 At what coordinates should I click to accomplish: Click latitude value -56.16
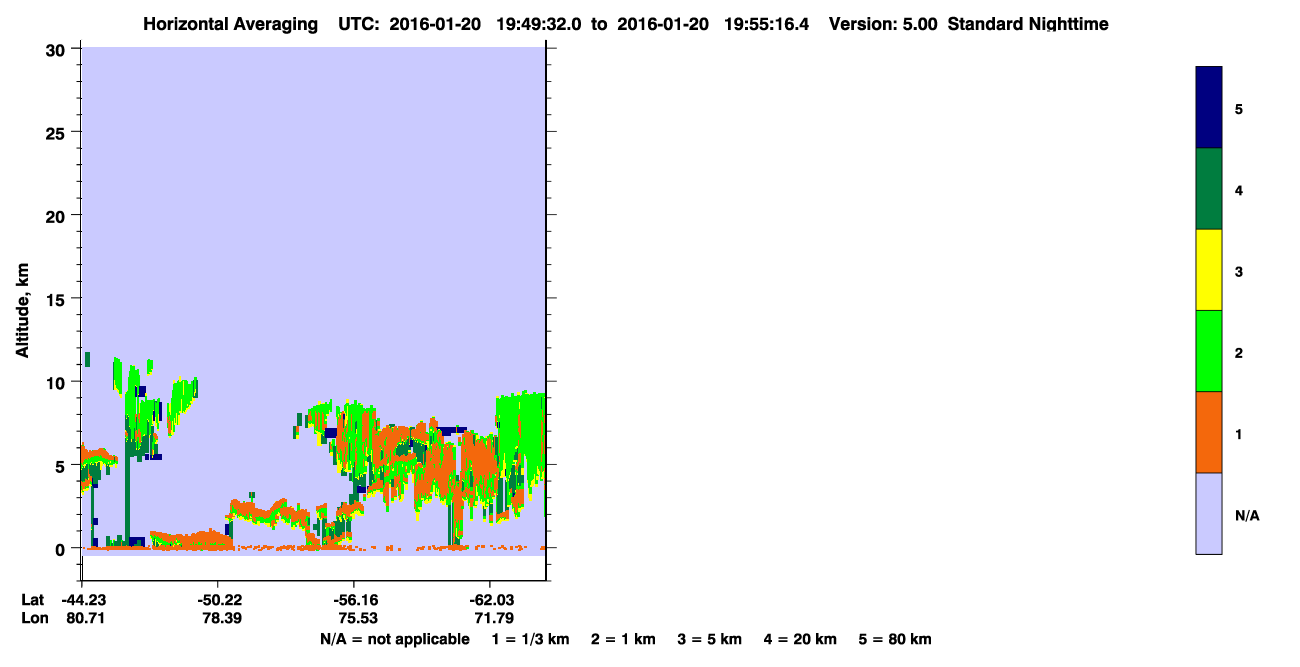tap(354, 600)
